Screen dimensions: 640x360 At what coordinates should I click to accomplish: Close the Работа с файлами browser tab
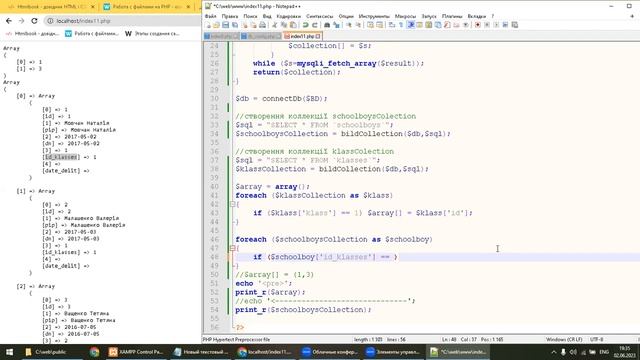pos(188,7)
